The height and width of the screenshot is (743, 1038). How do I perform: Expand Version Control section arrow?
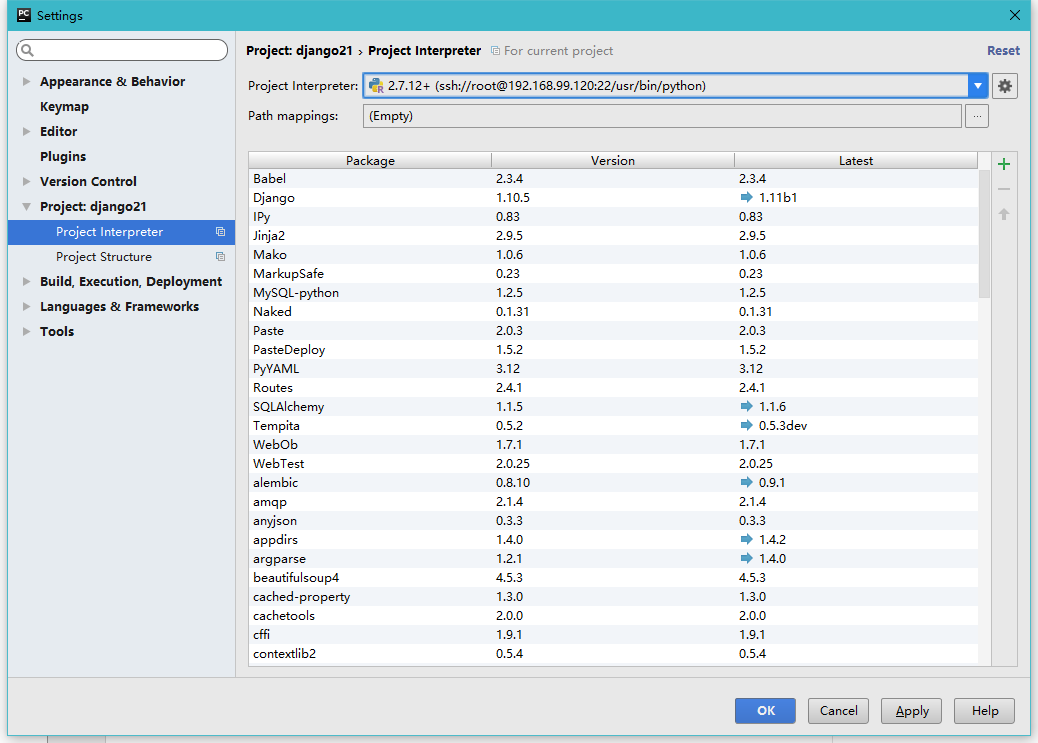(26, 181)
